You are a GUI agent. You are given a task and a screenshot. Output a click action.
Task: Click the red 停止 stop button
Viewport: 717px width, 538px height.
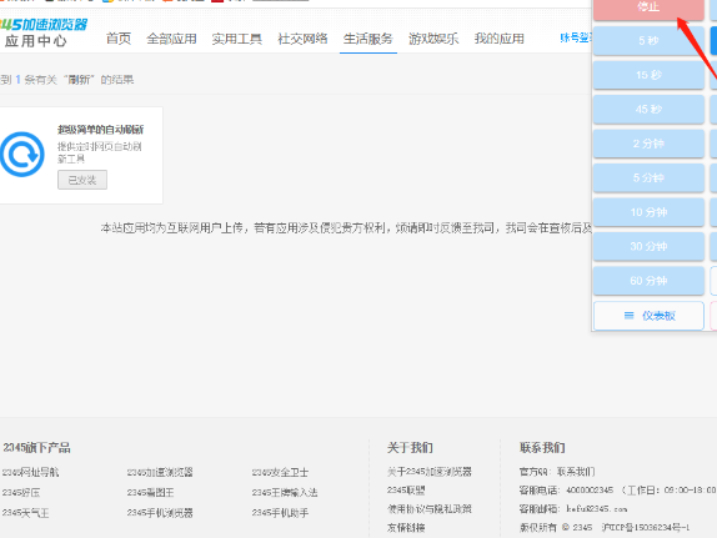click(648, 9)
